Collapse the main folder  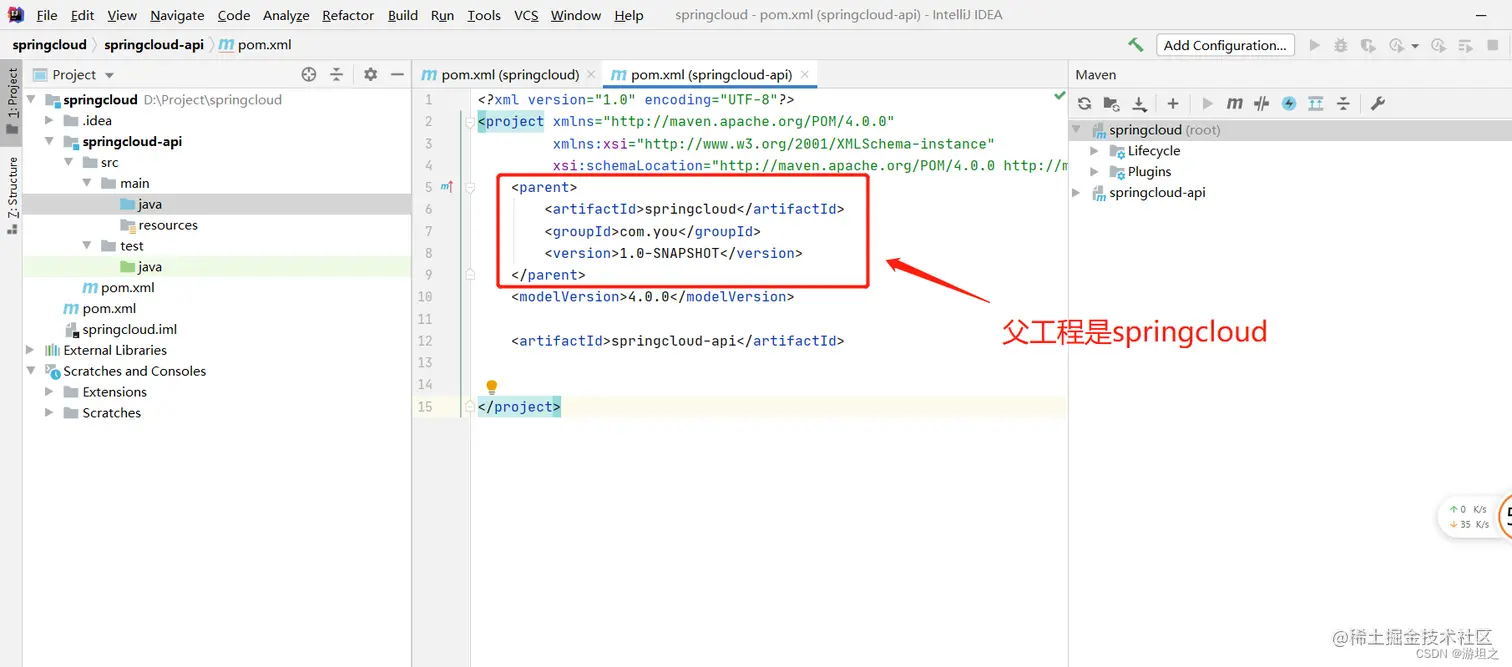tap(87, 183)
